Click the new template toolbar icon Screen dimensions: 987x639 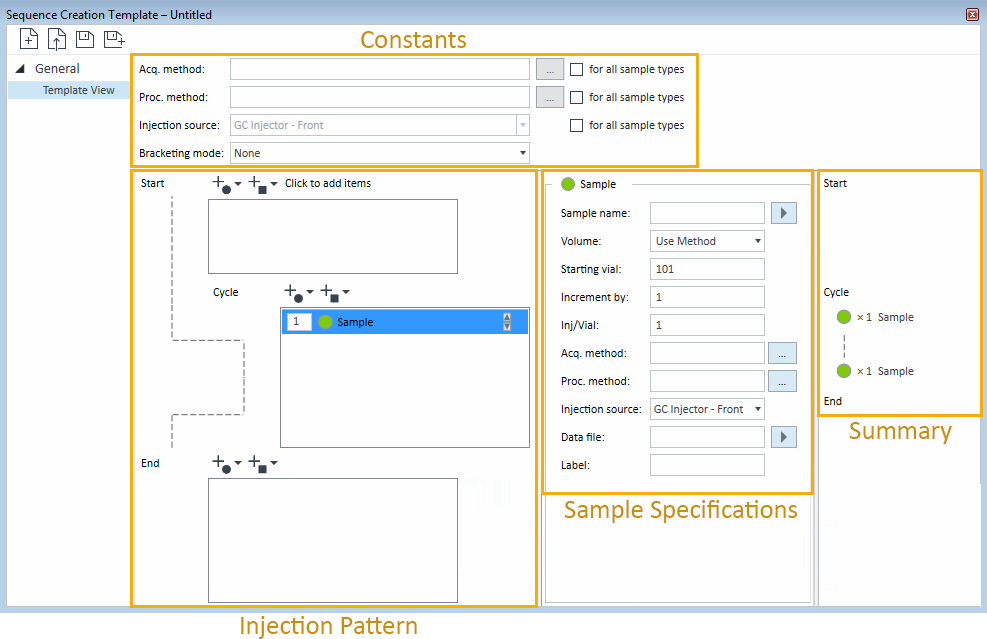tap(29, 39)
